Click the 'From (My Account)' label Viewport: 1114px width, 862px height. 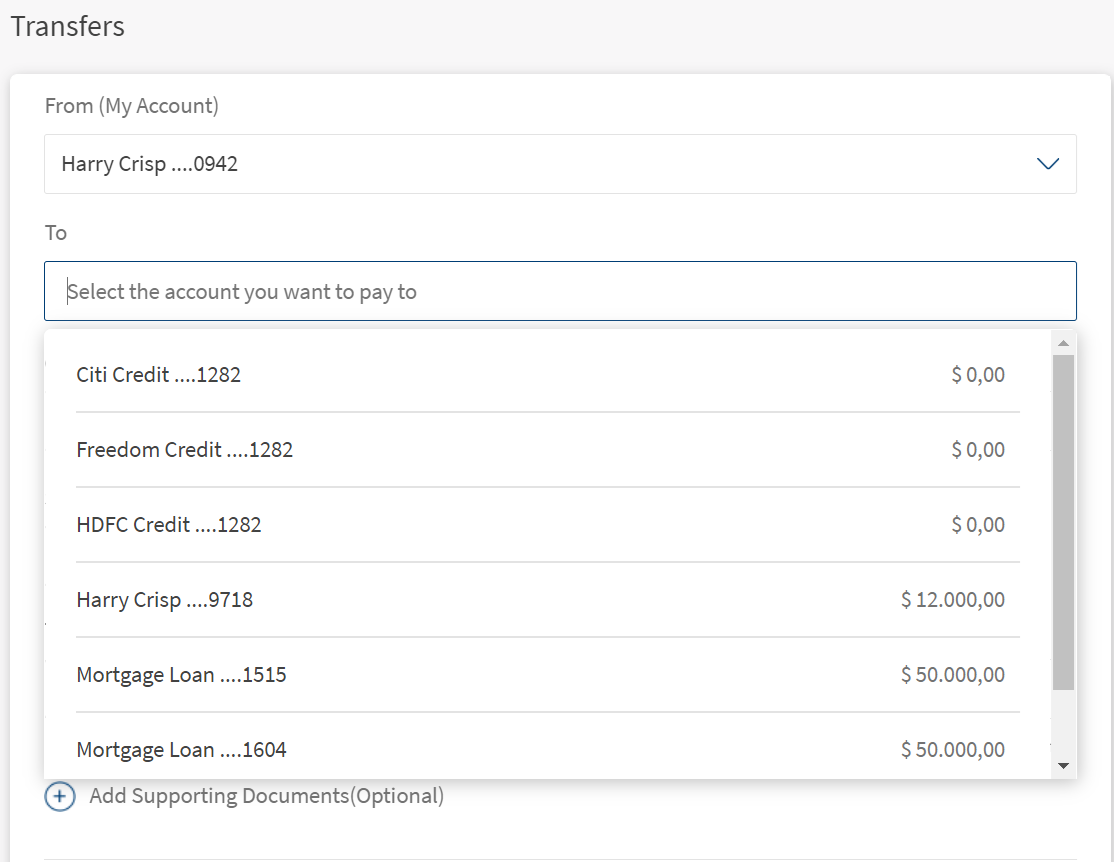tap(132, 106)
